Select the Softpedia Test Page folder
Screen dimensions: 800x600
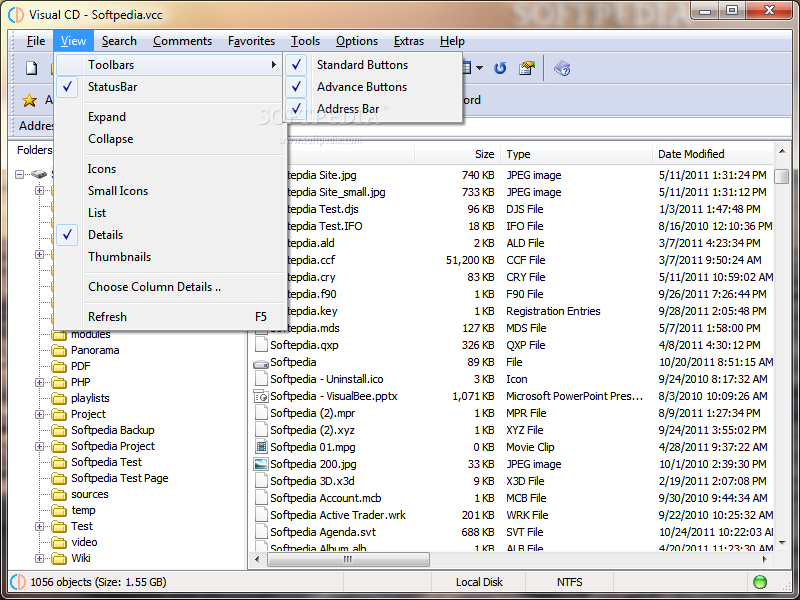point(119,478)
